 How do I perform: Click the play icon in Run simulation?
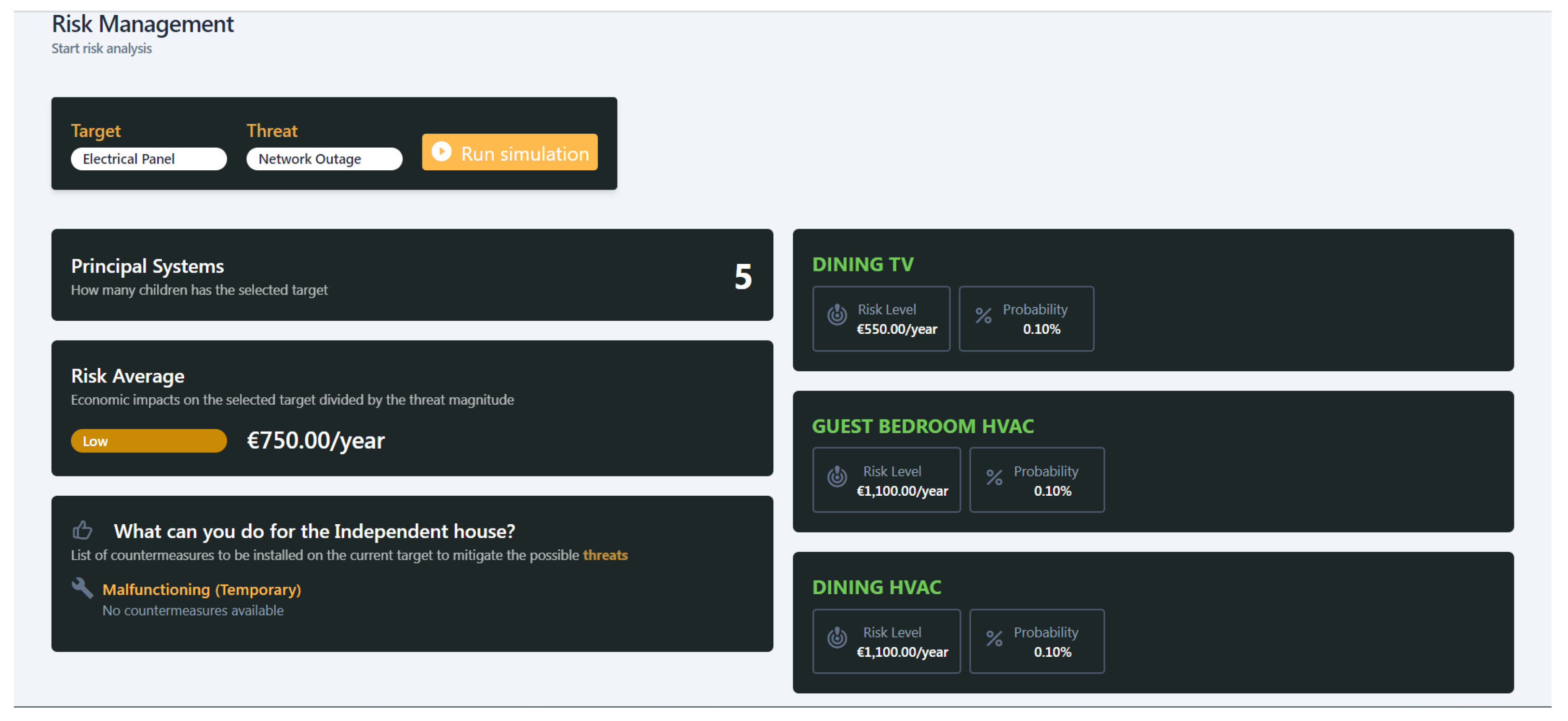tap(441, 151)
